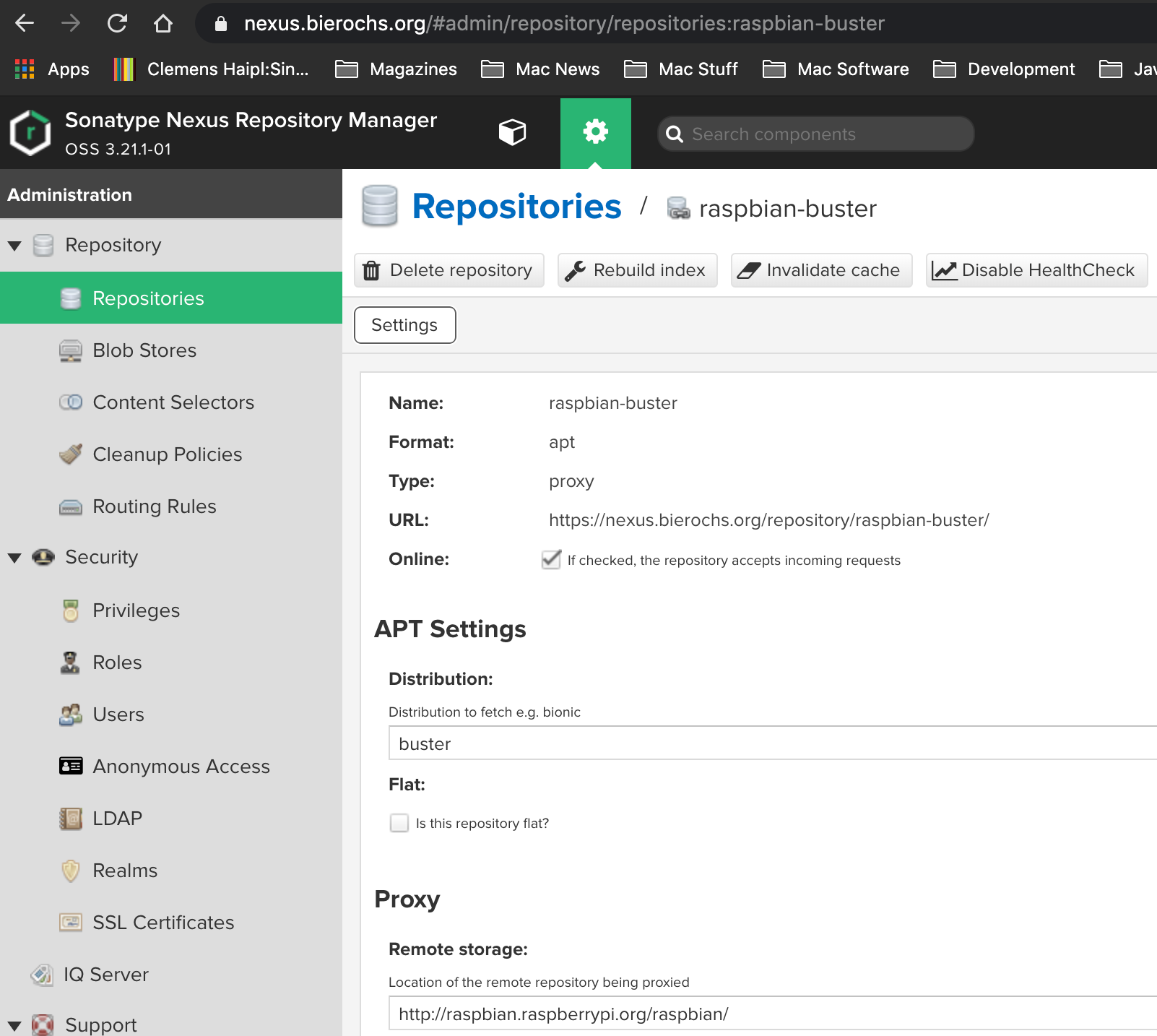
Task: Select the Support tree node
Action: point(100,1024)
